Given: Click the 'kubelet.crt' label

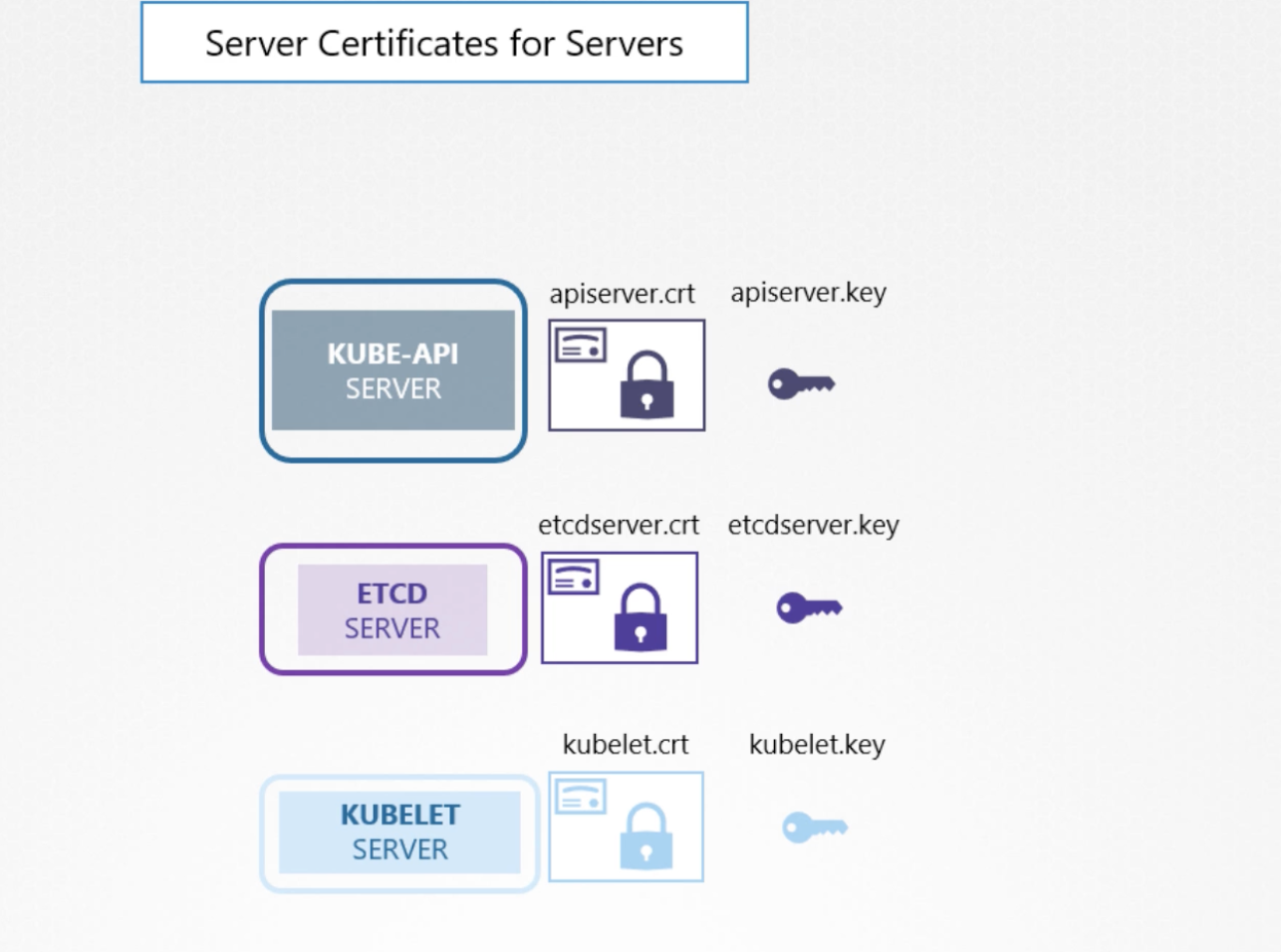Looking at the screenshot, I should (x=626, y=745).
